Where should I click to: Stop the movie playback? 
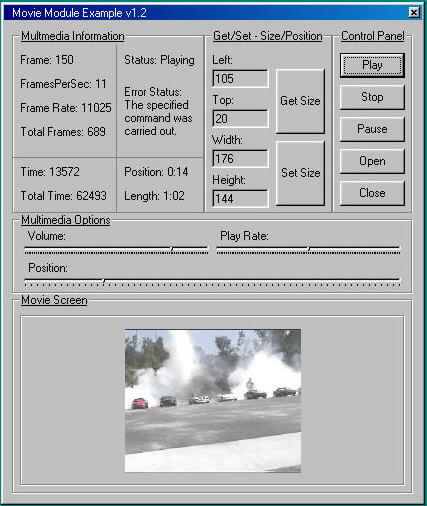[372, 97]
